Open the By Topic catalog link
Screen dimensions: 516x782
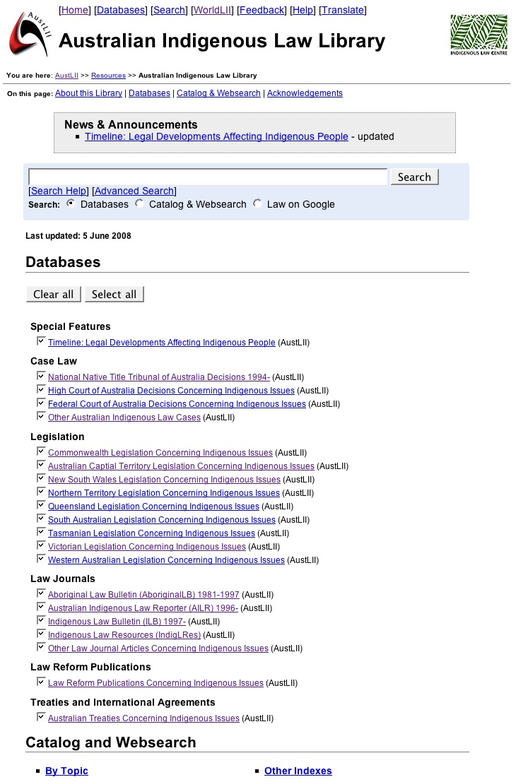point(67,771)
